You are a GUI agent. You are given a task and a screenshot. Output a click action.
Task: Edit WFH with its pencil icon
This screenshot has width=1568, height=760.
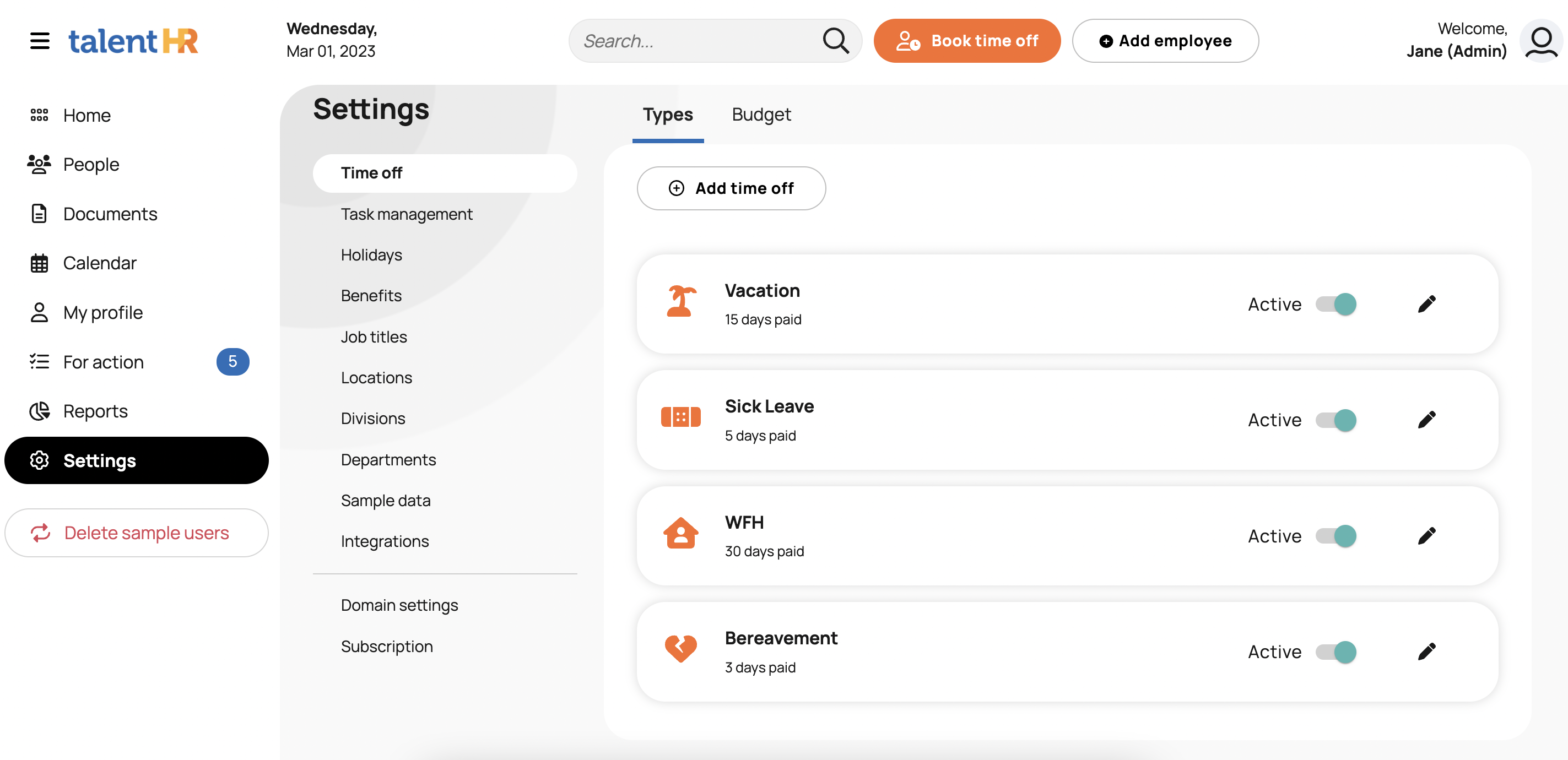tap(1426, 535)
